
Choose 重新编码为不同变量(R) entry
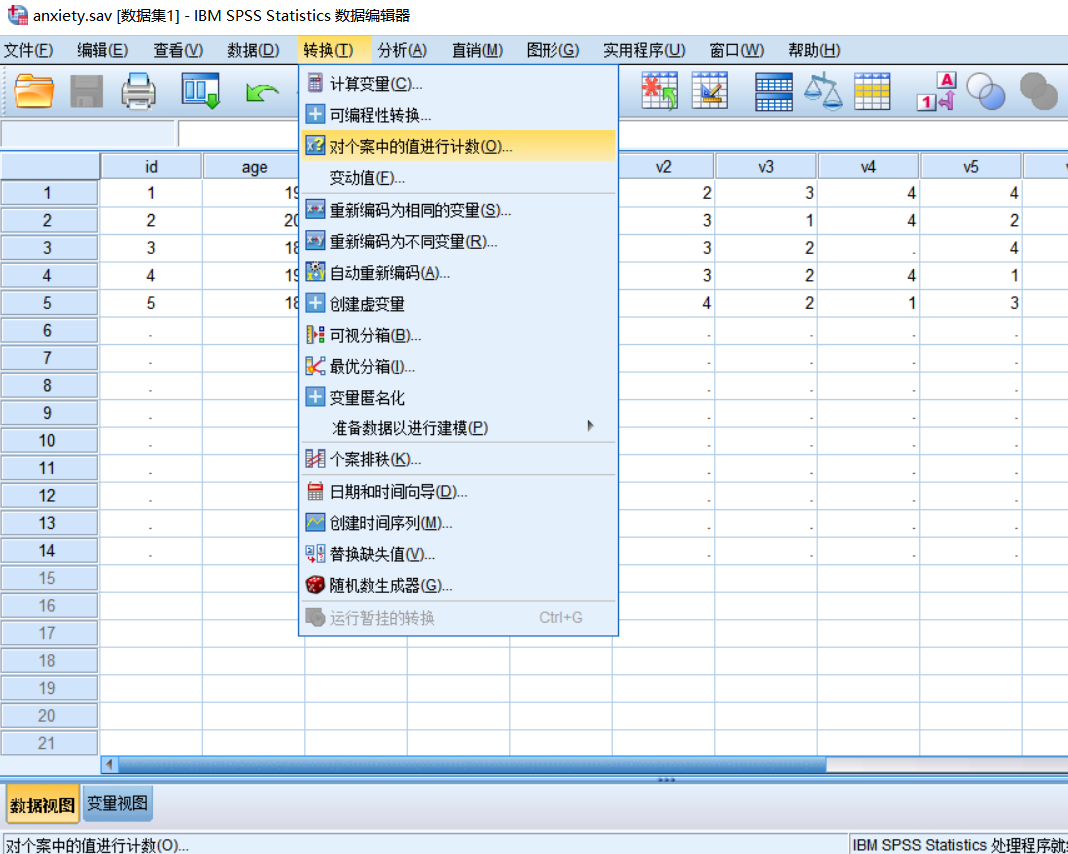(458, 241)
